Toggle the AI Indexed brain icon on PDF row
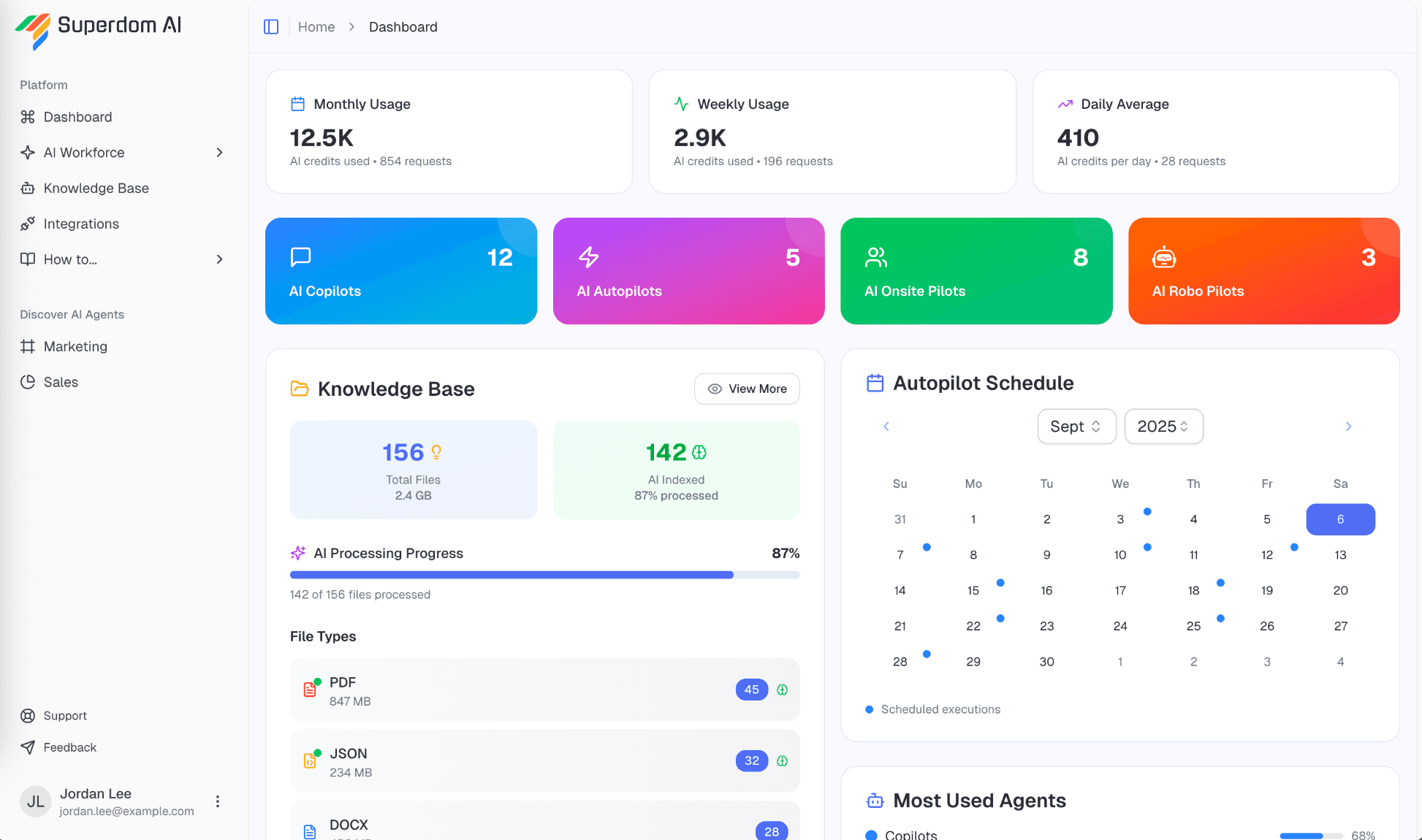 [x=783, y=689]
